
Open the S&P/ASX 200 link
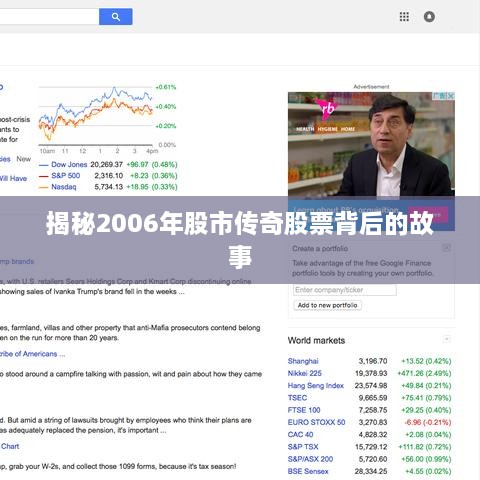click(310, 459)
